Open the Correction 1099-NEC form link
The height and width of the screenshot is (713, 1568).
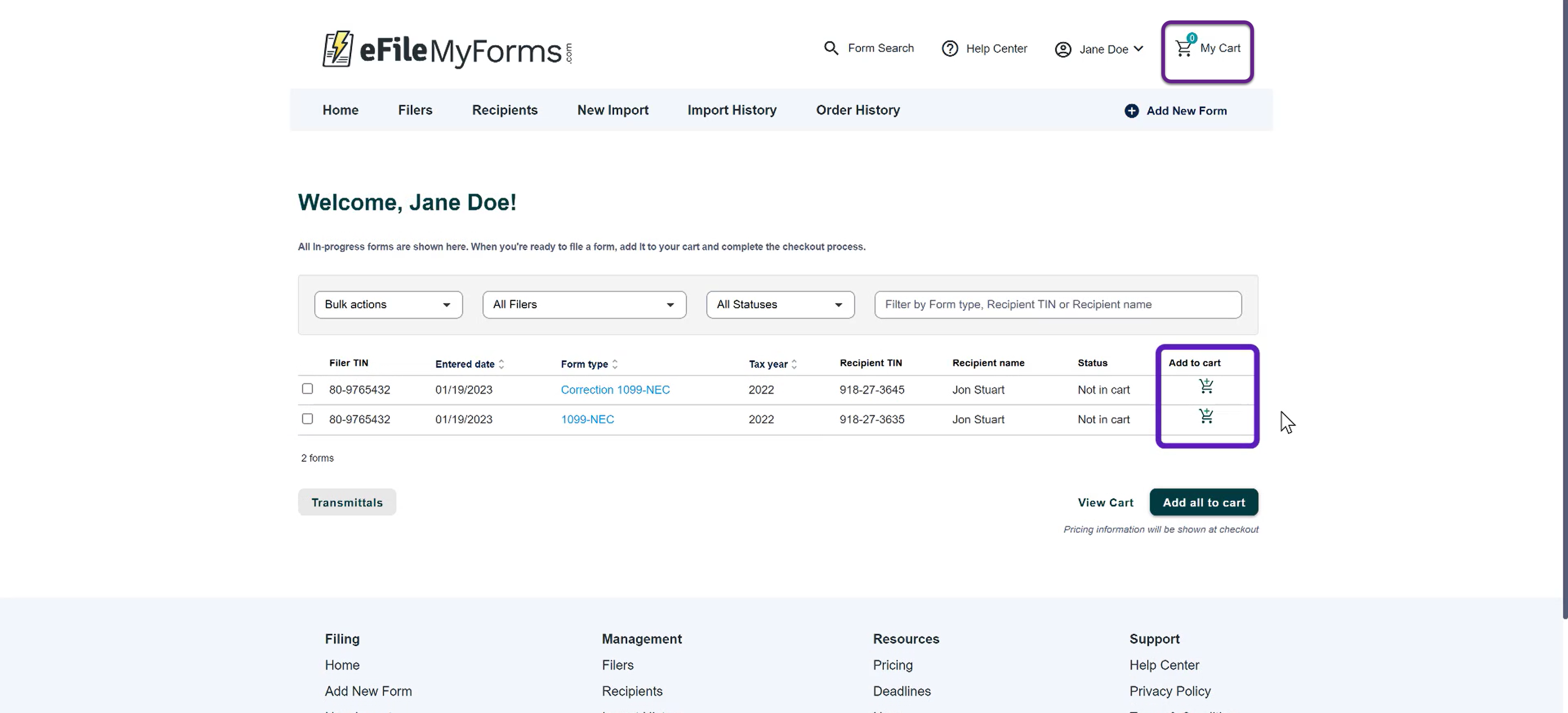click(615, 389)
